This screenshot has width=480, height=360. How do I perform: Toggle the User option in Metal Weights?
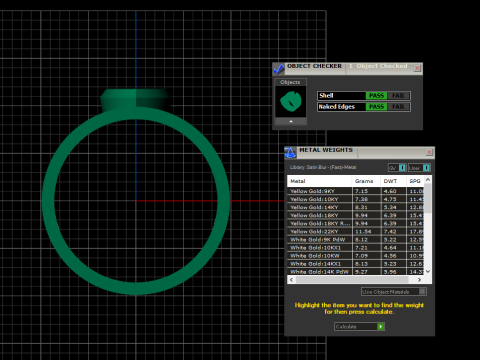419,168
